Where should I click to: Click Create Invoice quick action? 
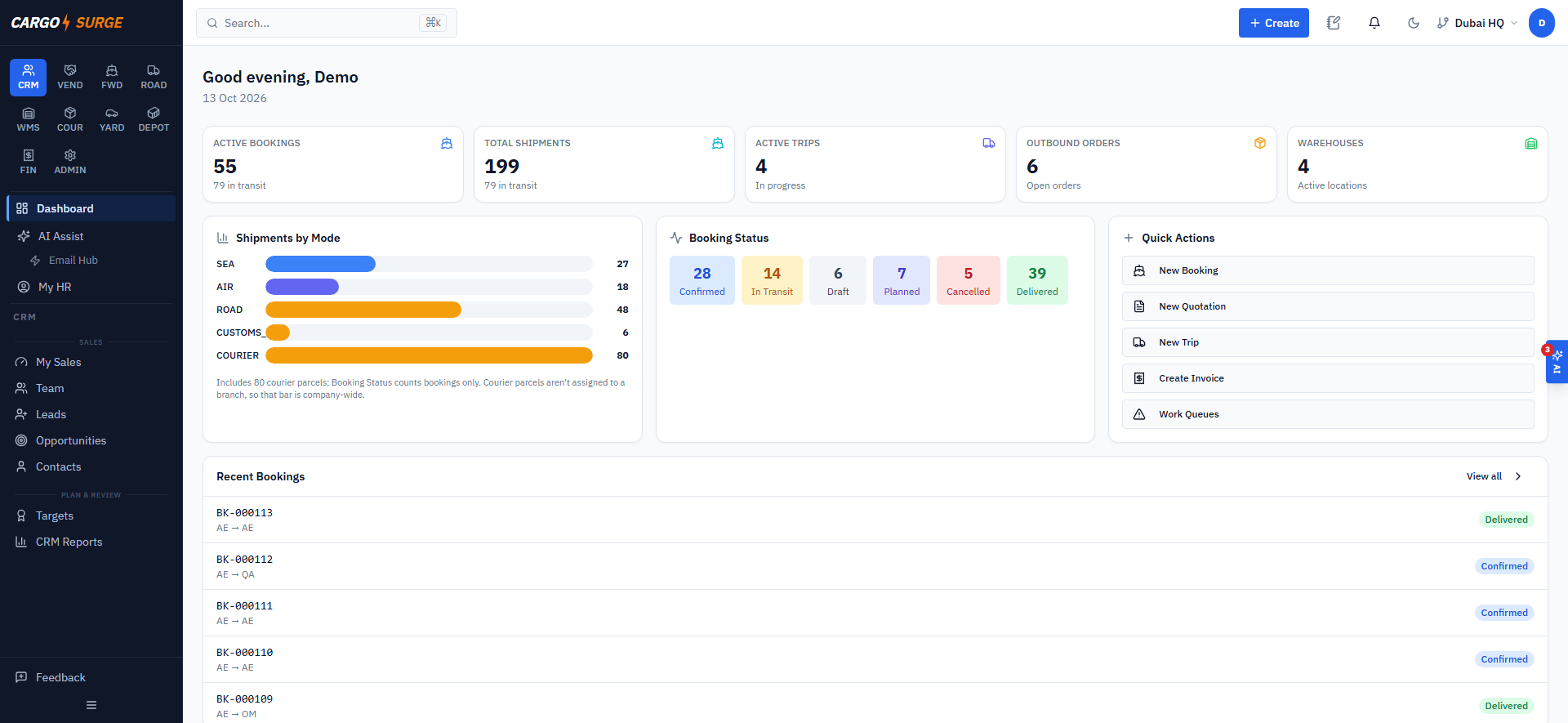click(x=1328, y=378)
